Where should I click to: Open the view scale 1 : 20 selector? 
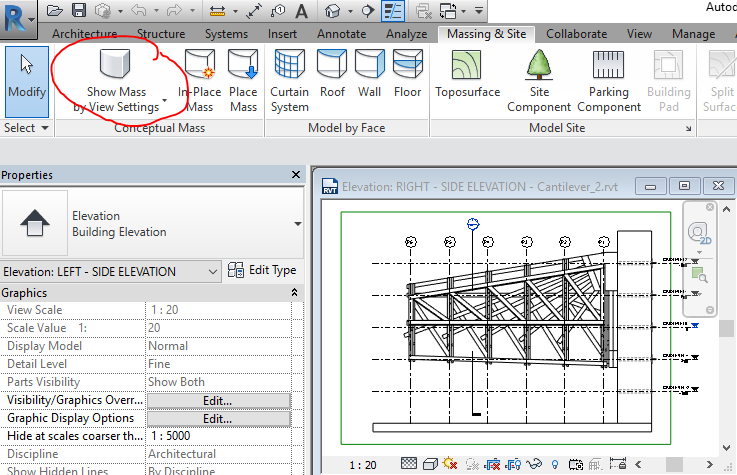(x=363, y=465)
